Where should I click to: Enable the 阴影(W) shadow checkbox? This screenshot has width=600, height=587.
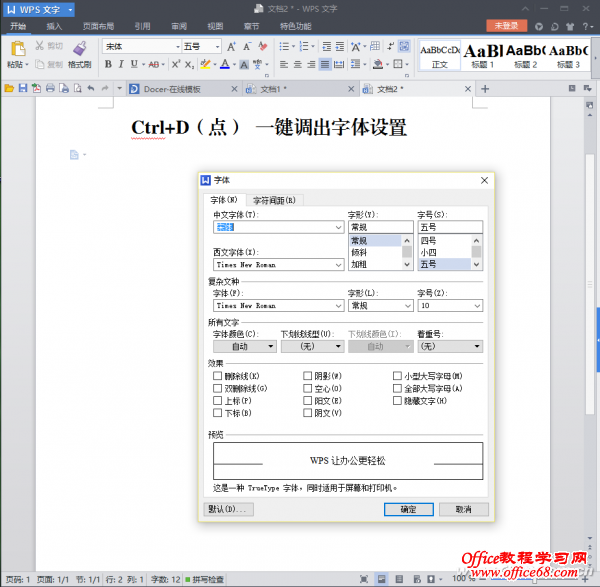(307, 376)
